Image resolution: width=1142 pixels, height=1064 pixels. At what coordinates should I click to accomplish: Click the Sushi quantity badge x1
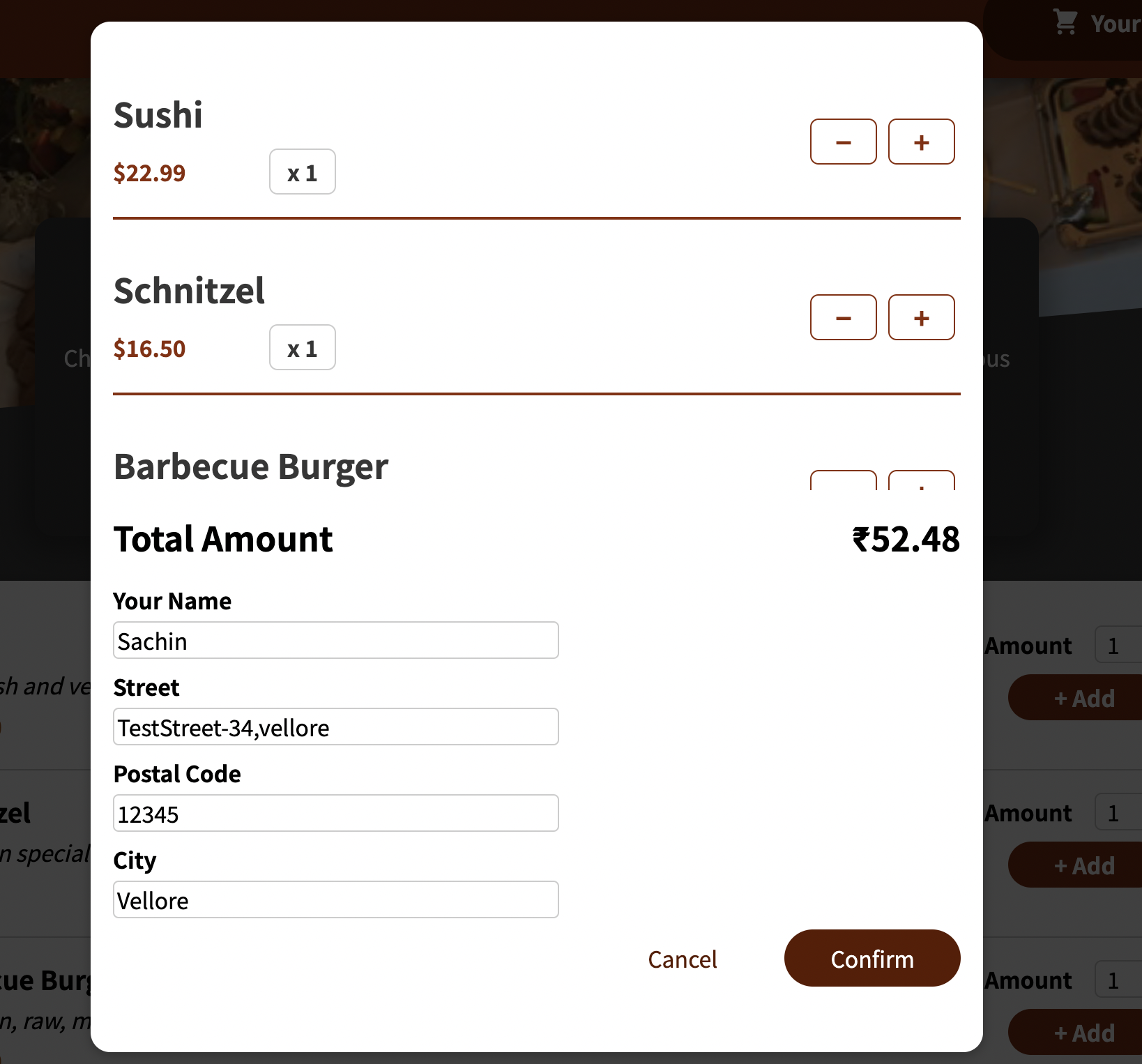coord(302,172)
